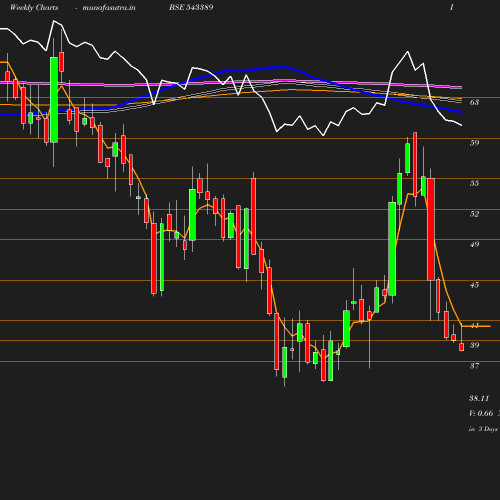This screenshot has height=500, width=500.
Task: Click the 'in 3 Days' text
Action: (x=483, y=429)
